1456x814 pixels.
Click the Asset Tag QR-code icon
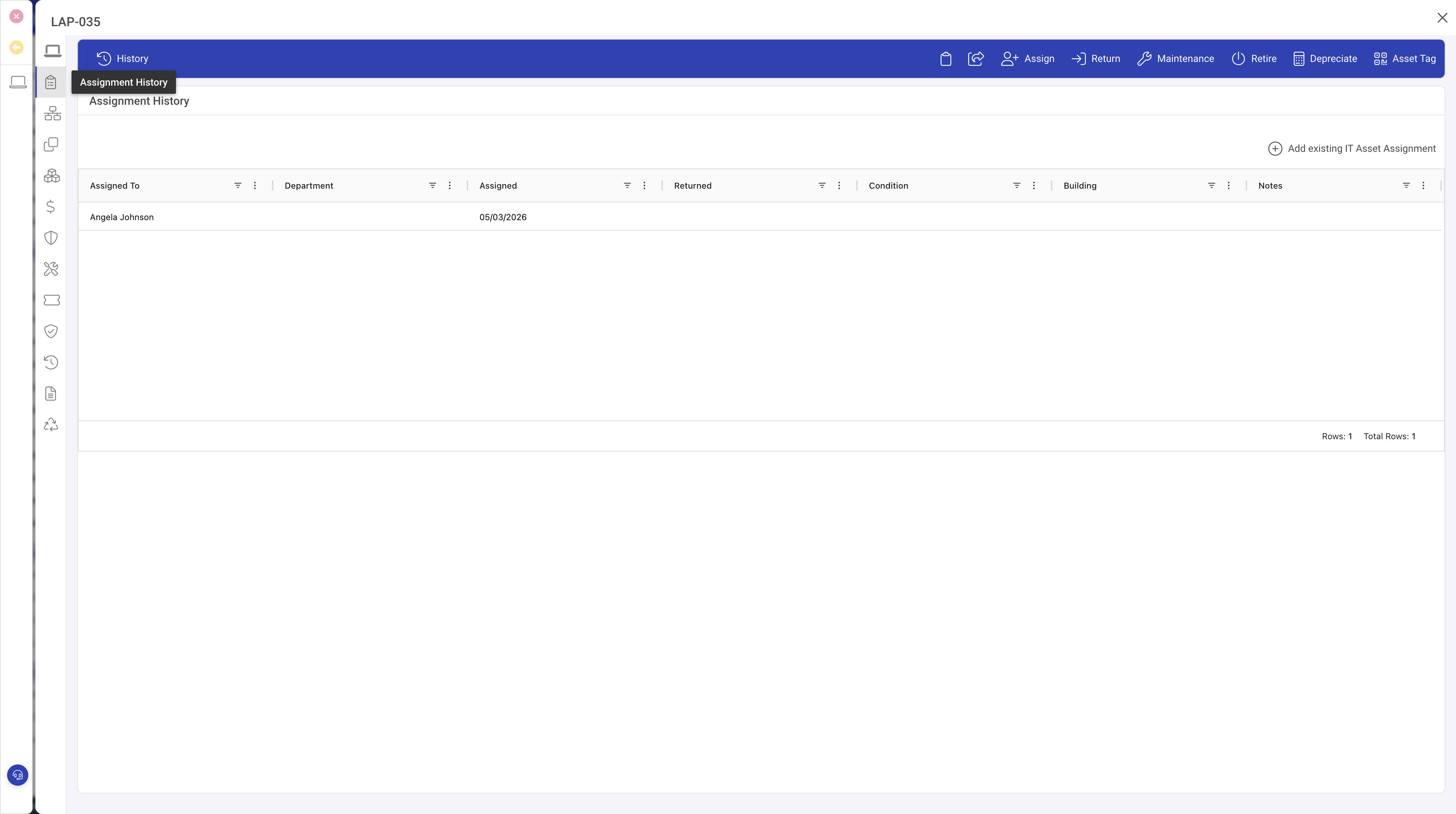coord(1380,59)
